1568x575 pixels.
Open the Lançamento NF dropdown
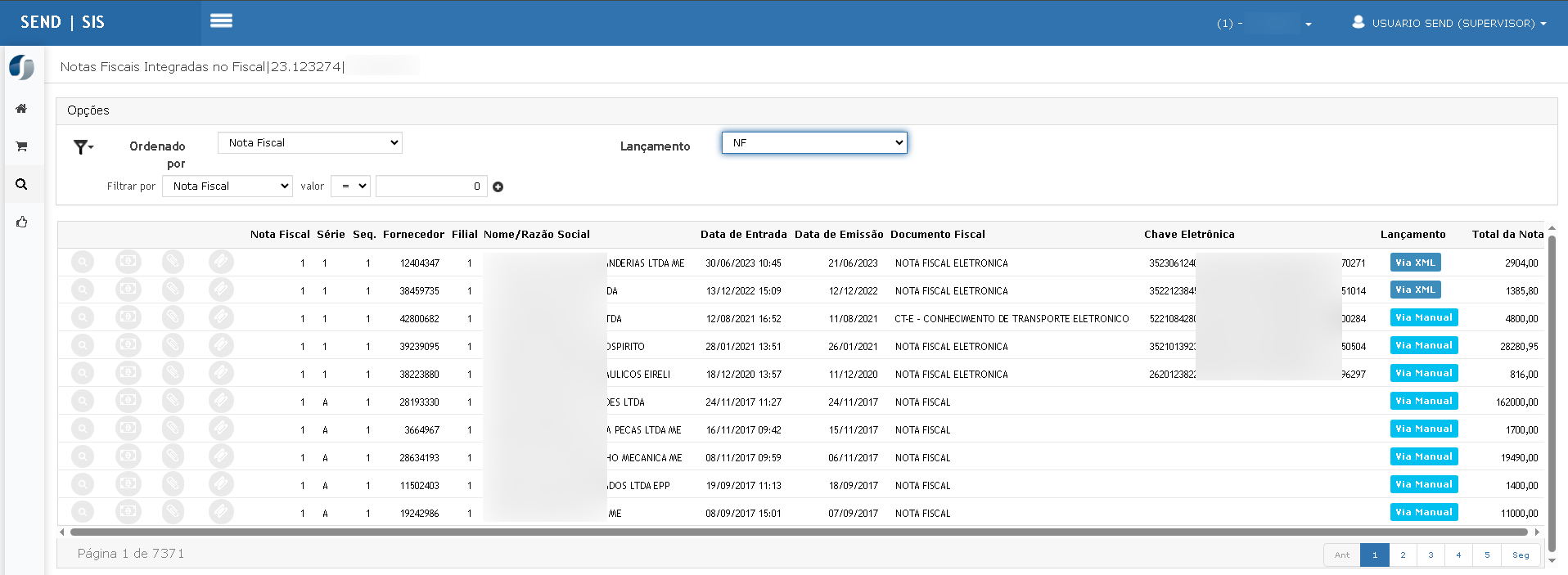click(813, 143)
